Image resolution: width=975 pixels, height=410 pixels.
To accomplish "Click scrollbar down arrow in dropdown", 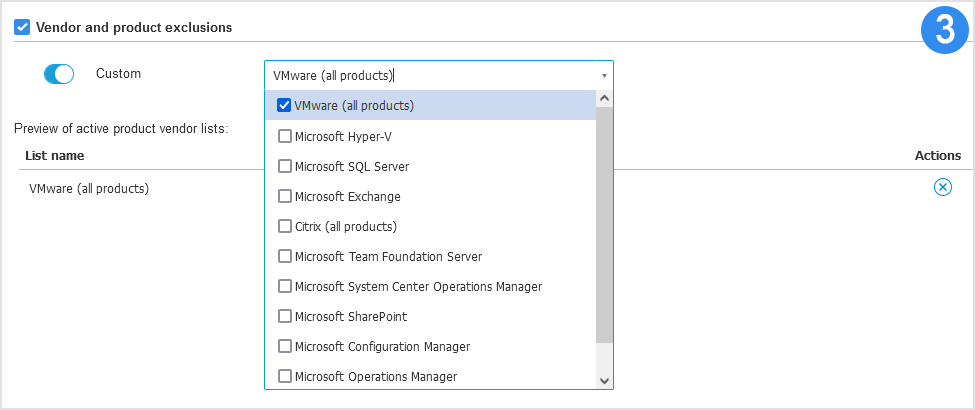I will click(604, 381).
